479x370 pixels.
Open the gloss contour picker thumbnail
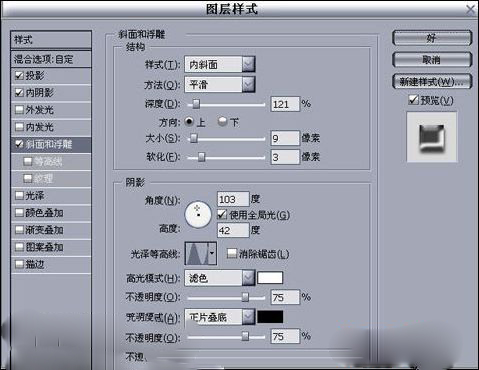click(197, 253)
